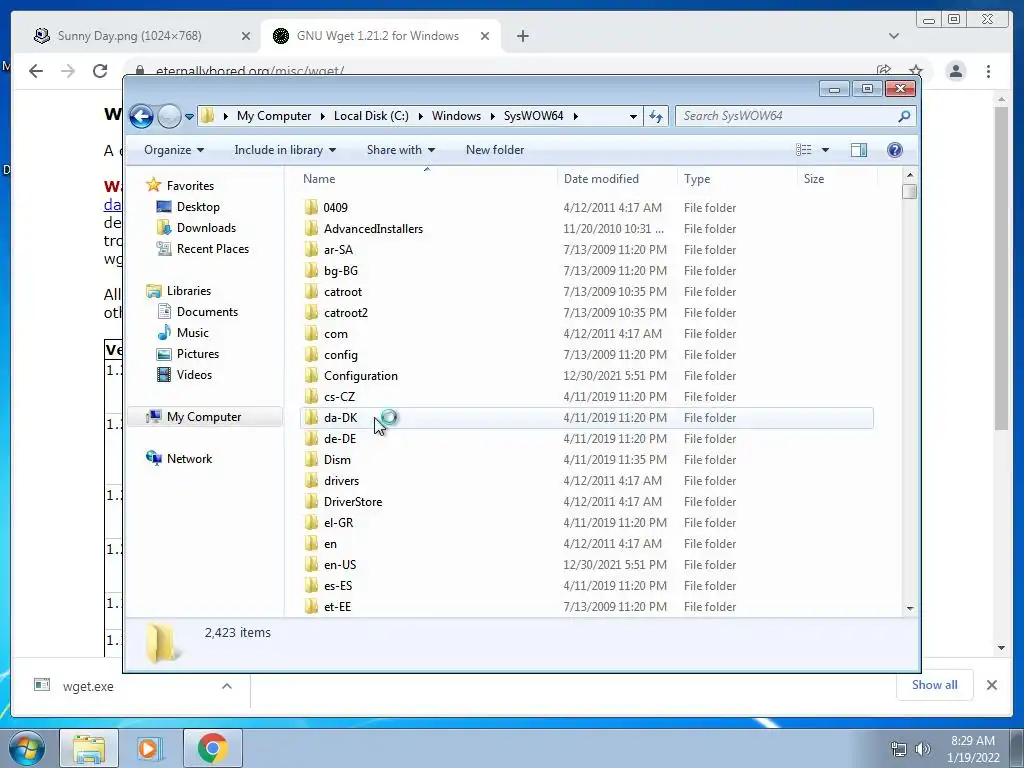This screenshot has height=768, width=1024.
Task: Select My Computer in navigation pane
Action: point(204,417)
